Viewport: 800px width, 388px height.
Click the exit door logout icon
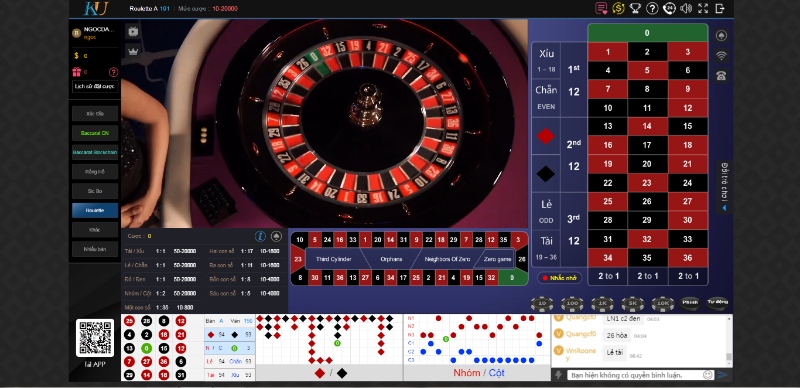pyautogui.click(x=720, y=8)
